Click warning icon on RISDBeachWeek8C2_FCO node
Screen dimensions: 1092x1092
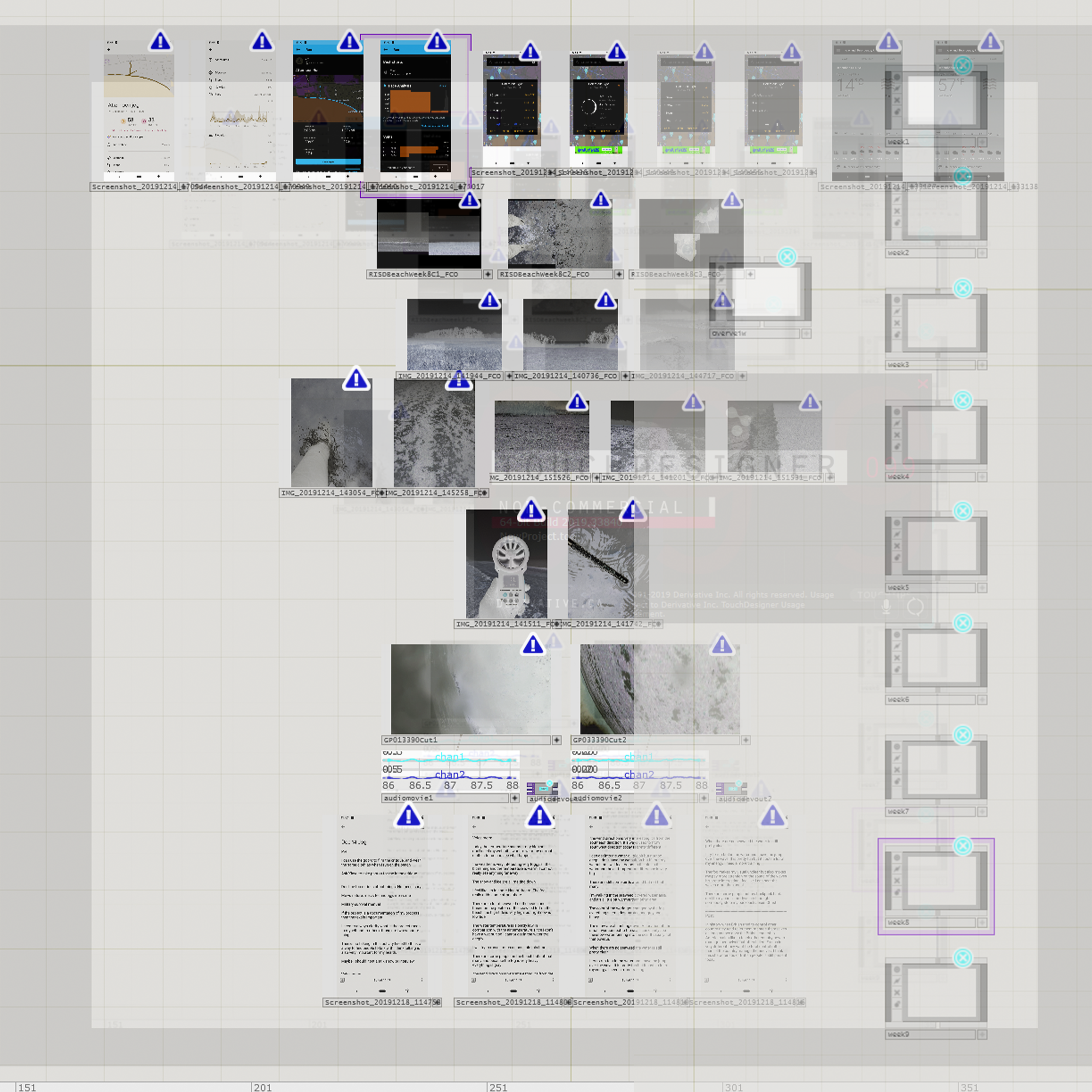[x=600, y=200]
